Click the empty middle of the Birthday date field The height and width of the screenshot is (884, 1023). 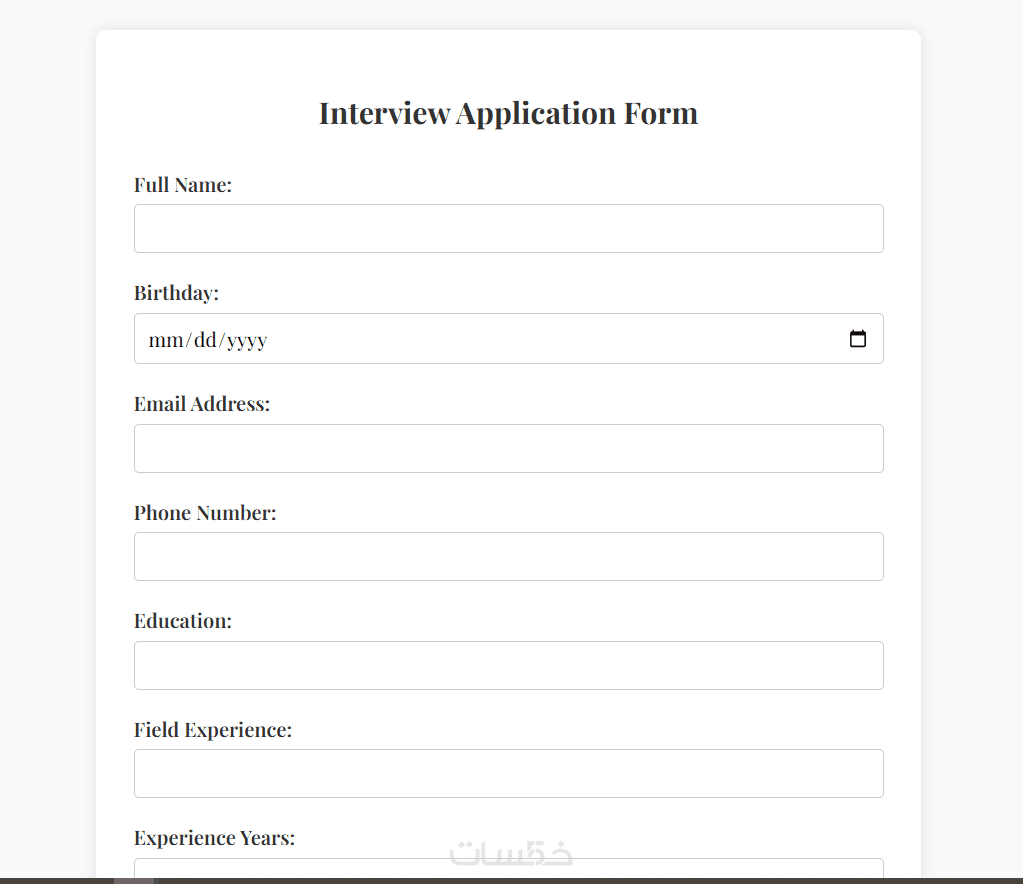pyautogui.click(x=550, y=339)
